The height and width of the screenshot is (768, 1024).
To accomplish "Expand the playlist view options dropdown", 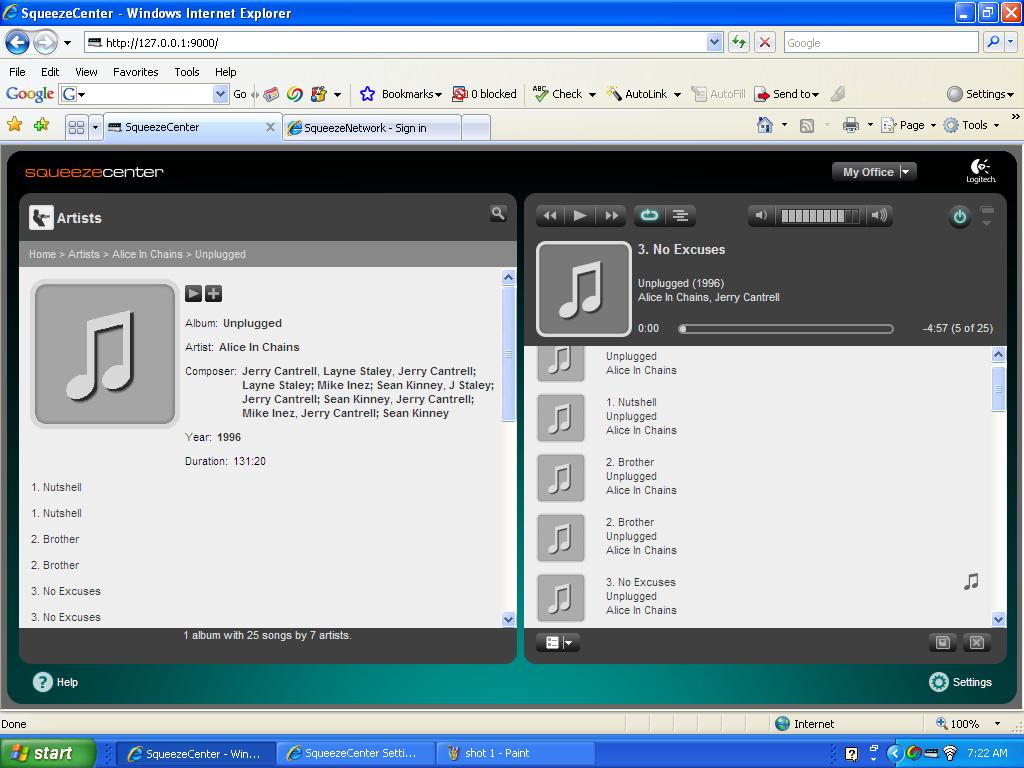I will pos(558,643).
